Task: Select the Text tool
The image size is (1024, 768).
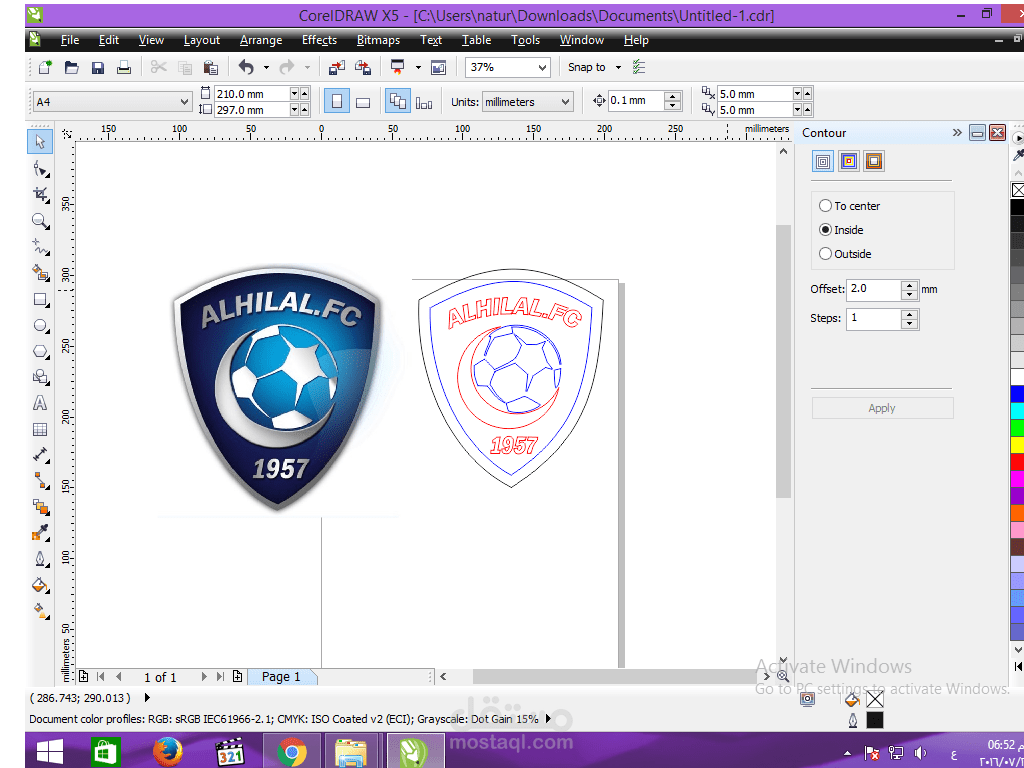Action: 40,403
